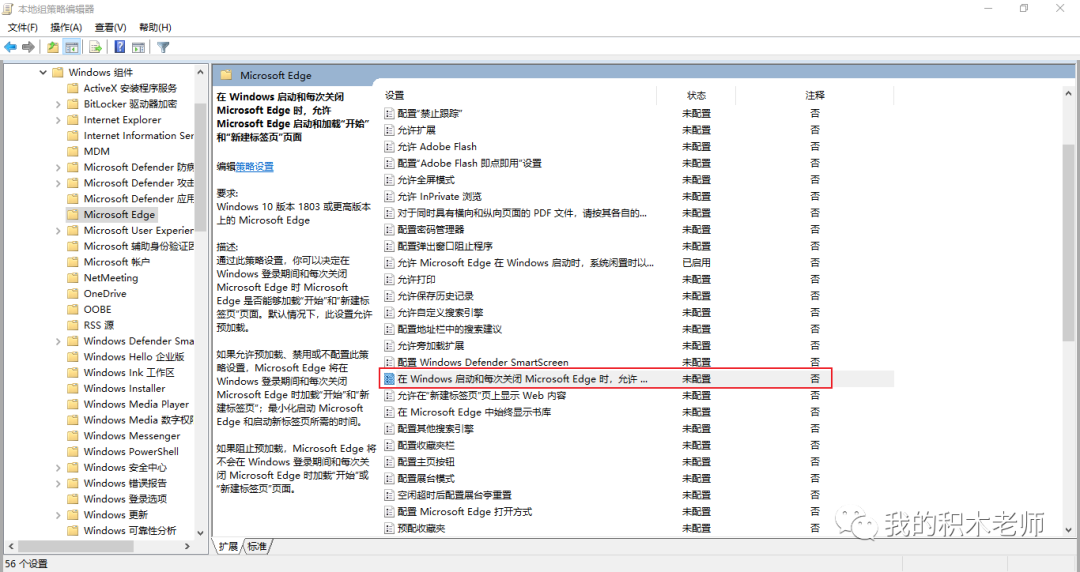Open the 查看(V) menu

pyautogui.click(x=110, y=28)
